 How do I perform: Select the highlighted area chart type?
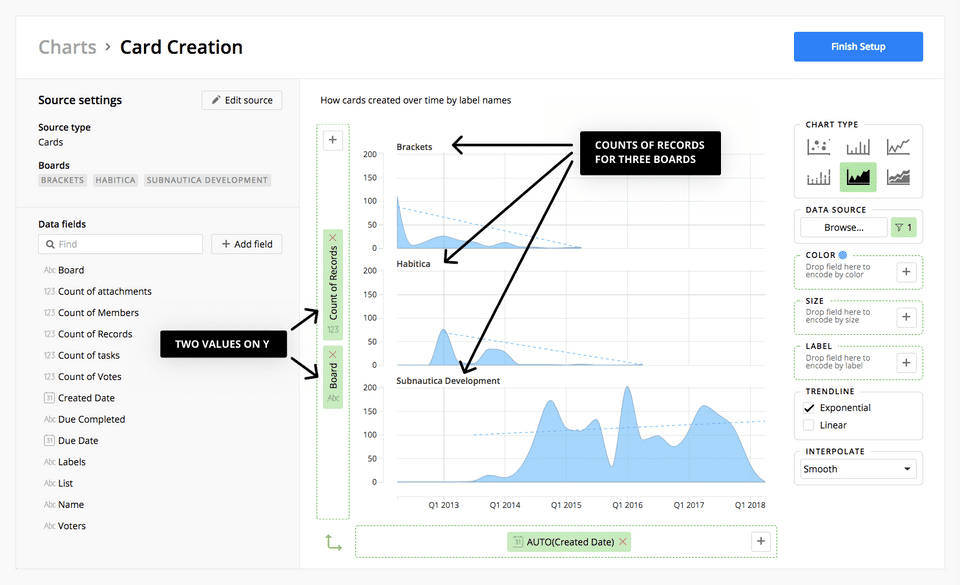[858, 177]
